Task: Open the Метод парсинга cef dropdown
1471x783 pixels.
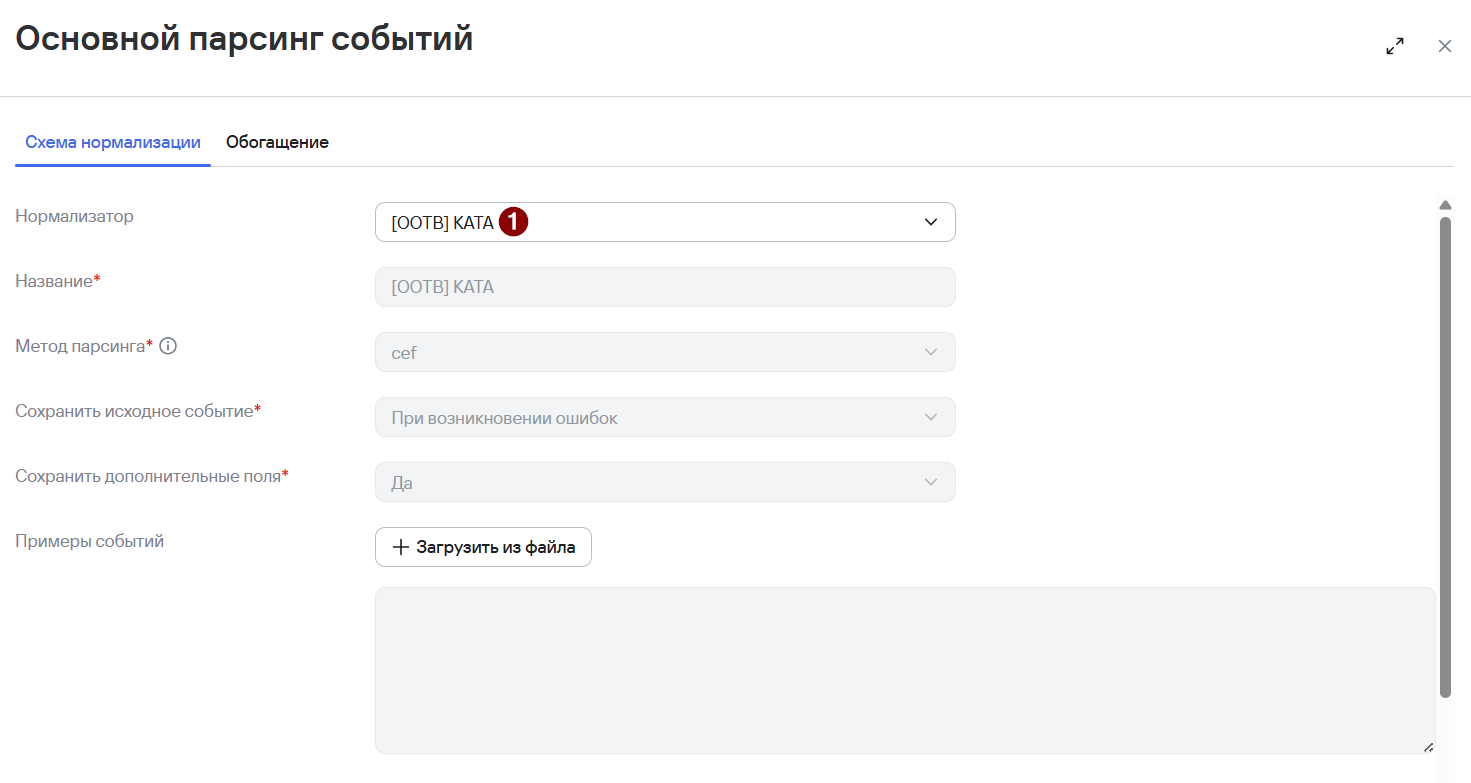Action: (x=665, y=352)
